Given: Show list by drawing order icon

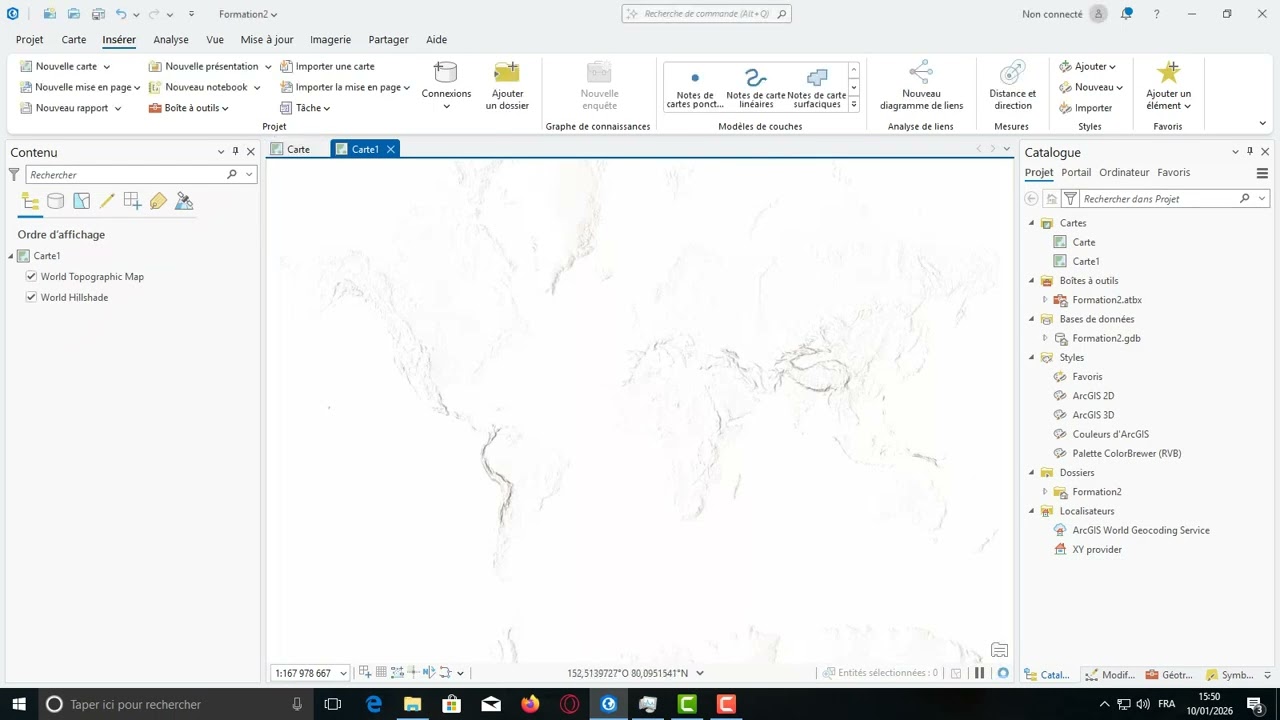Looking at the screenshot, I should coord(30,201).
